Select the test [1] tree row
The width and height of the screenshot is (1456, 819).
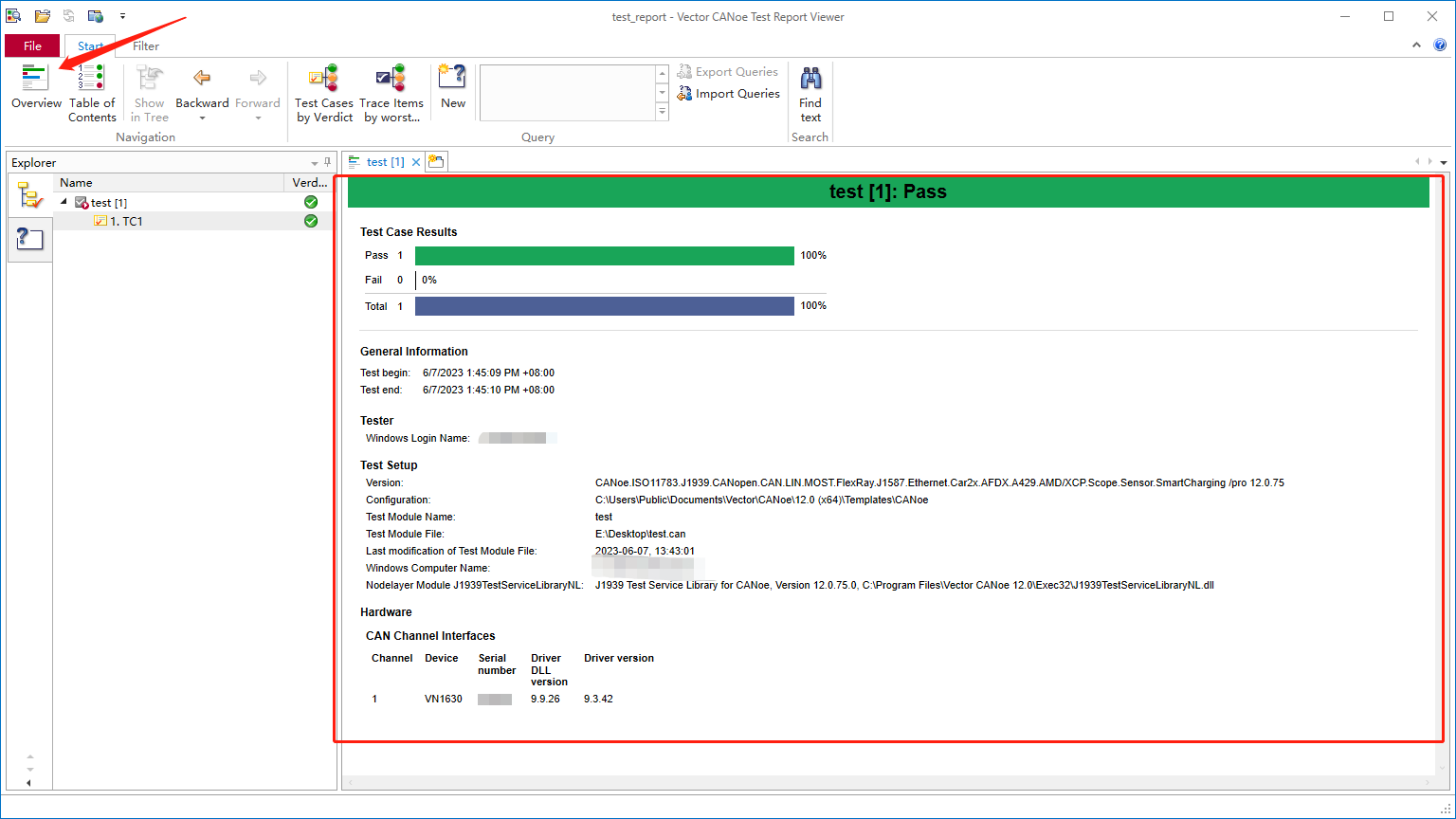click(193, 202)
